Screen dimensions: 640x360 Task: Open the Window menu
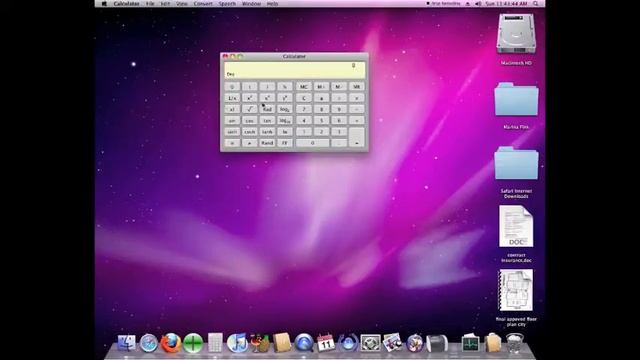pos(251,4)
